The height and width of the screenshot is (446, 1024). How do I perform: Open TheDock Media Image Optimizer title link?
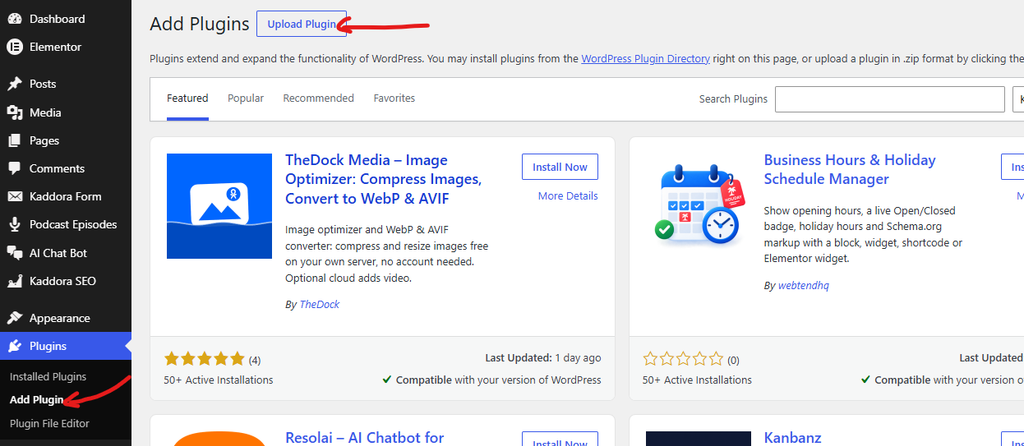point(383,179)
